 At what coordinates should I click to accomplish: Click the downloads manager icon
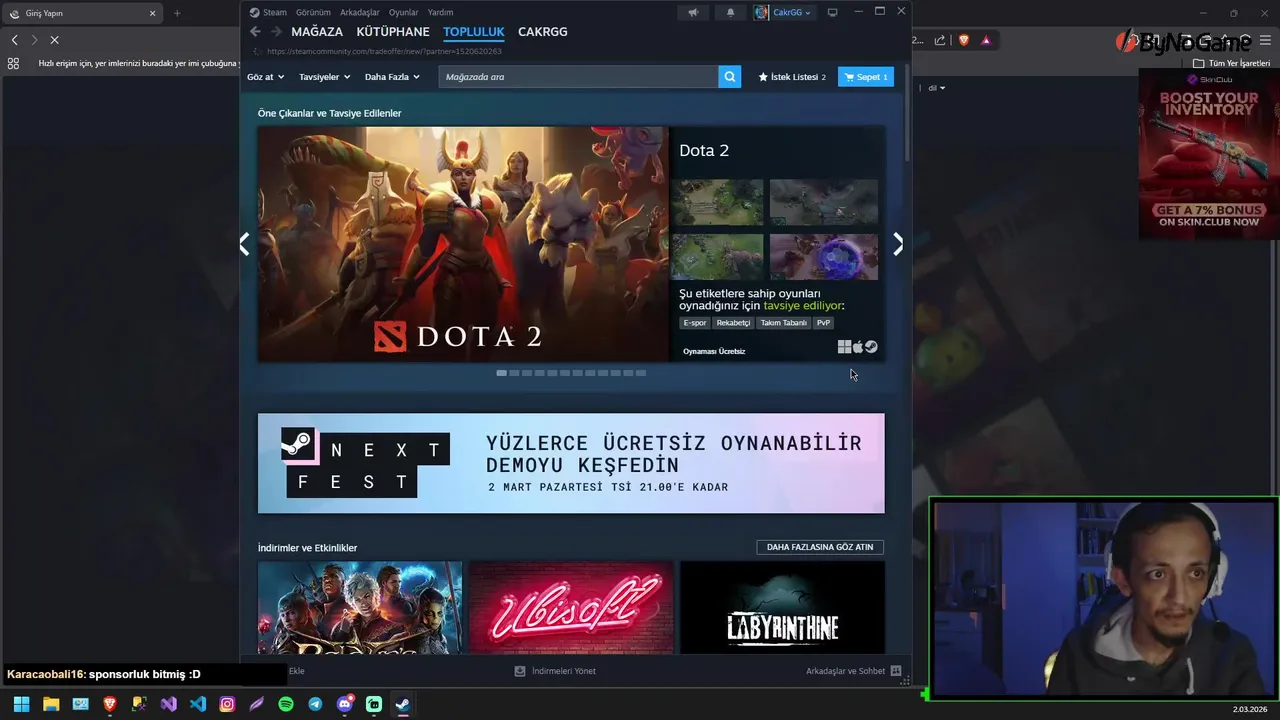pyautogui.click(x=520, y=671)
